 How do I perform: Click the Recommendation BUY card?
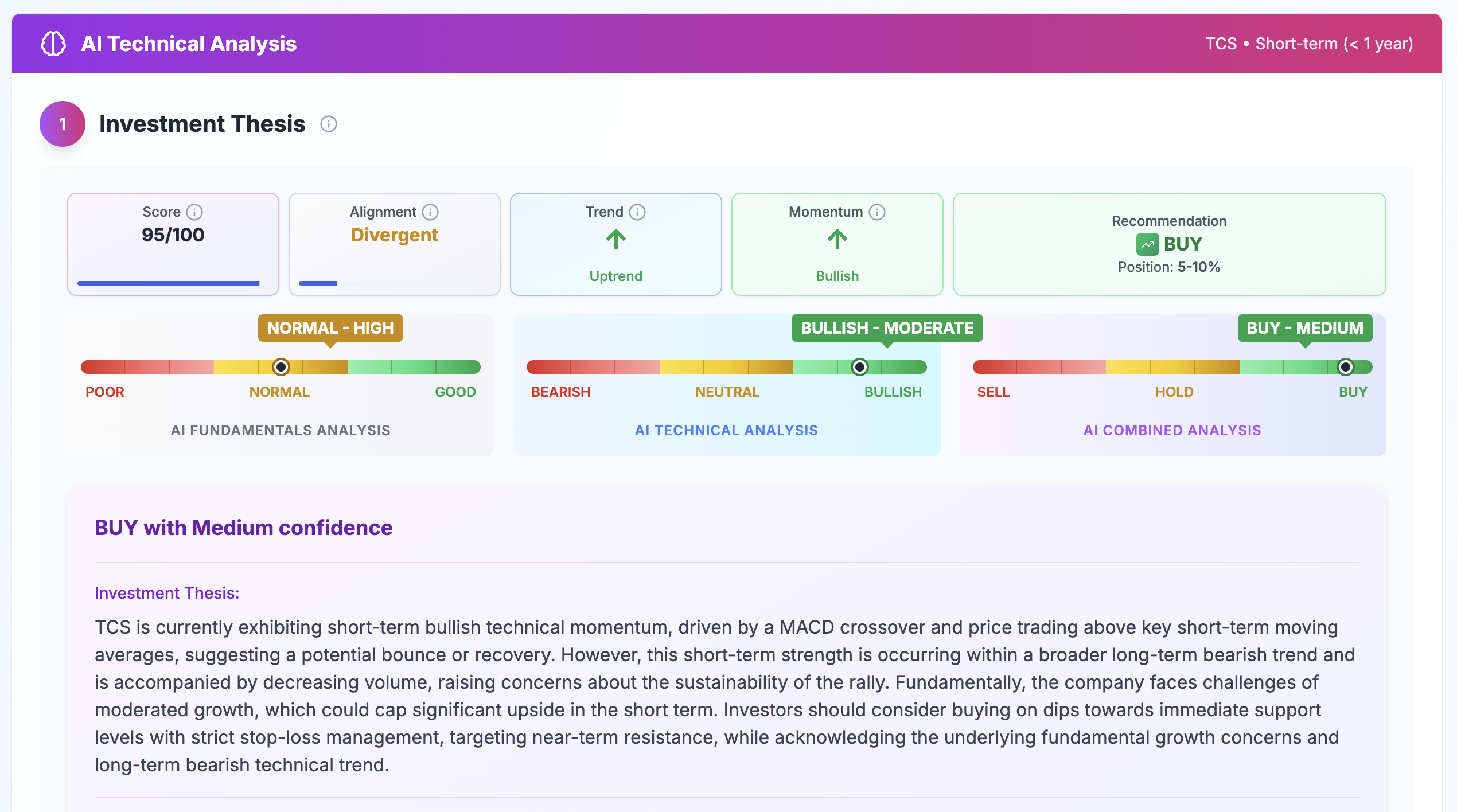coord(1169,244)
